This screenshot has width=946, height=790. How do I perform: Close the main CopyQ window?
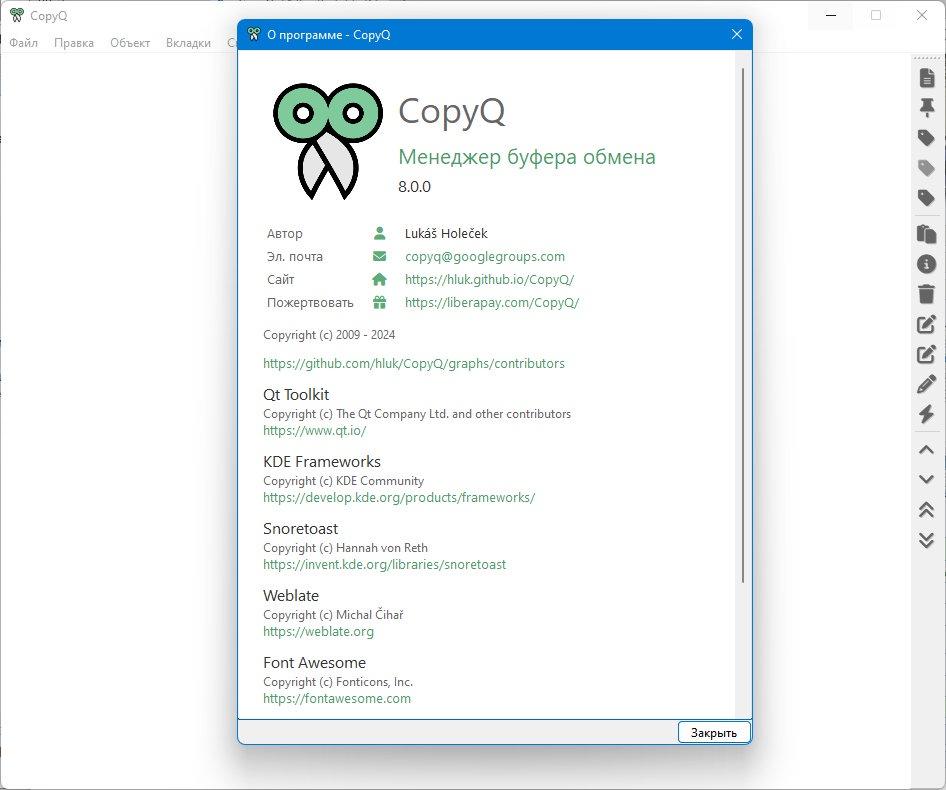[x=922, y=15]
